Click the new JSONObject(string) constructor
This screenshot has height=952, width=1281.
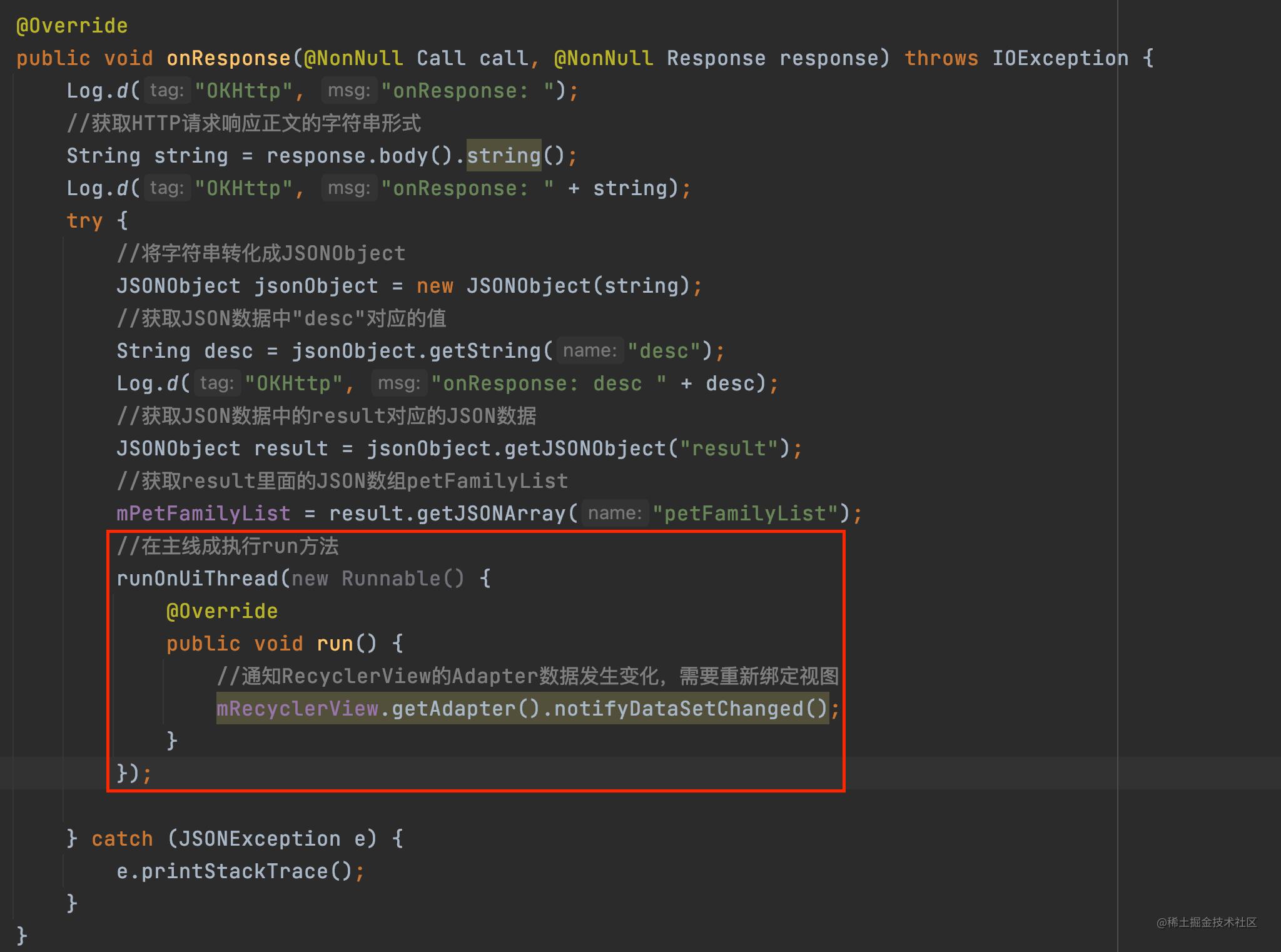[552, 286]
